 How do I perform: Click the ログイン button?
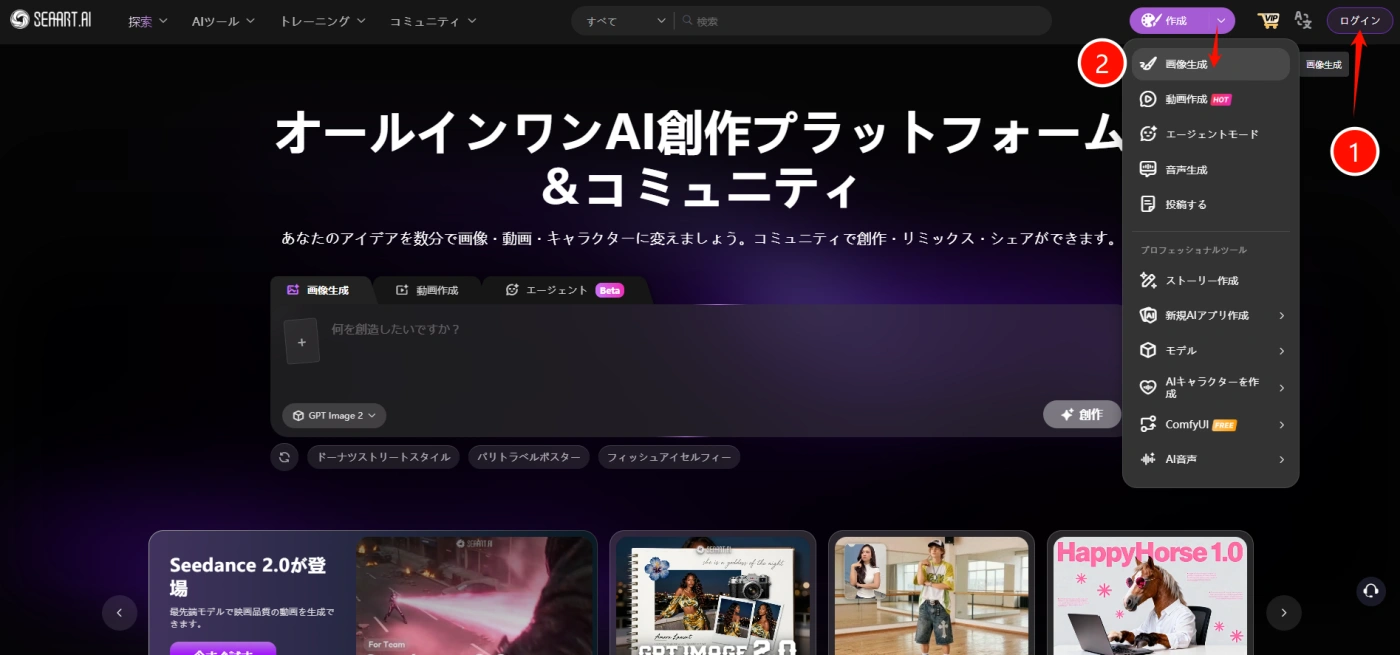[1359, 20]
